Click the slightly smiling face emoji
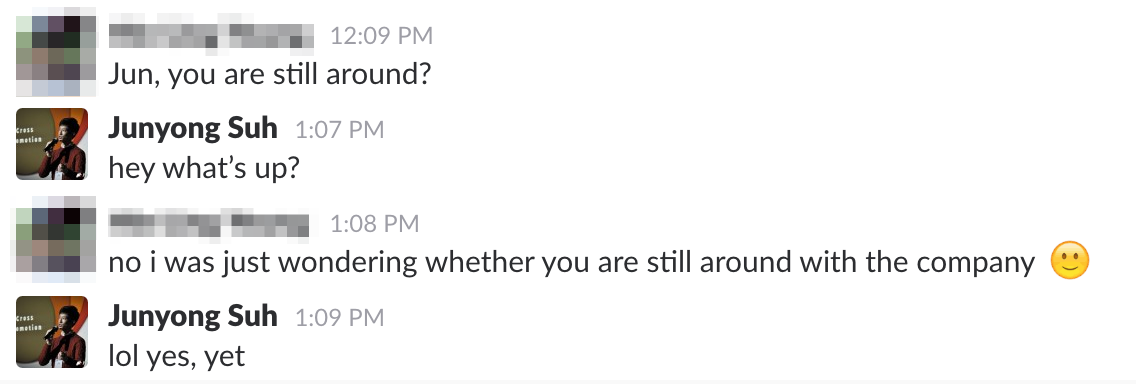The width and height of the screenshot is (1136, 384). (1069, 261)
